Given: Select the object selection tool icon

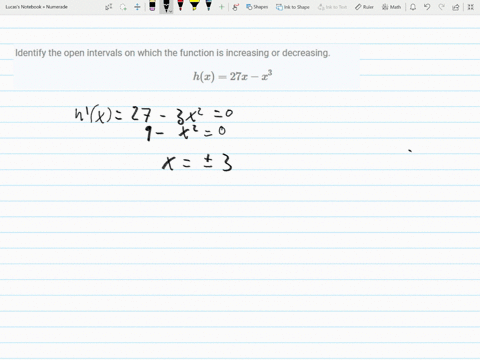Looking at the screenshot, I should pyautogui.click(x=109, y=7).
